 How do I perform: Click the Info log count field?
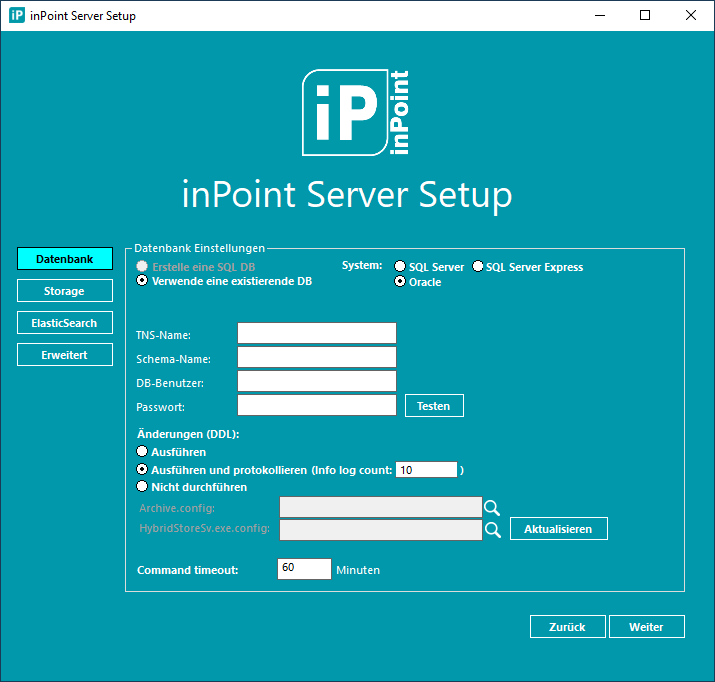point(426,470)
